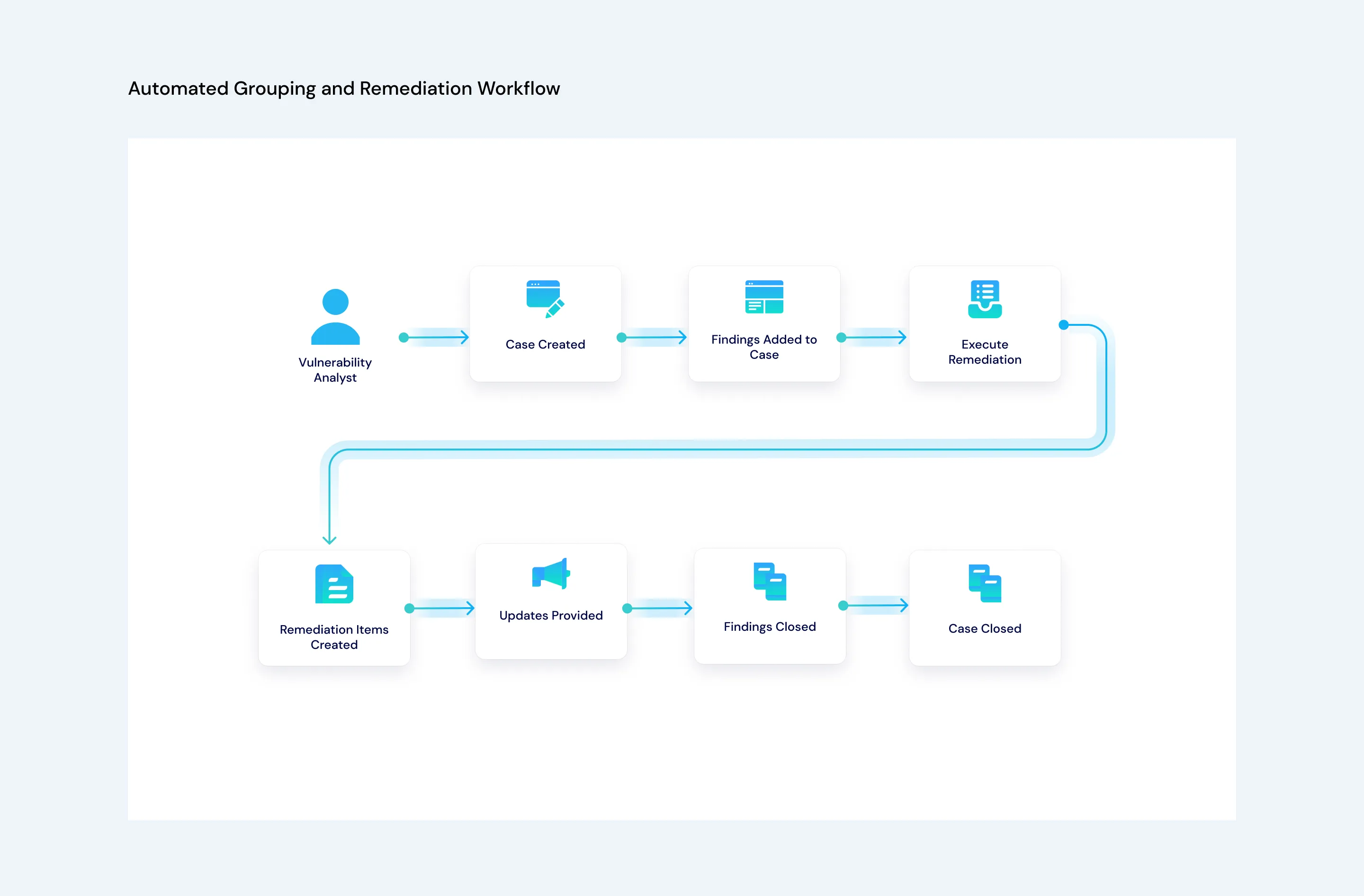Click the Case Closed documents icon
The width and height of the screenshot is (1364, 896).
[985, 583]
